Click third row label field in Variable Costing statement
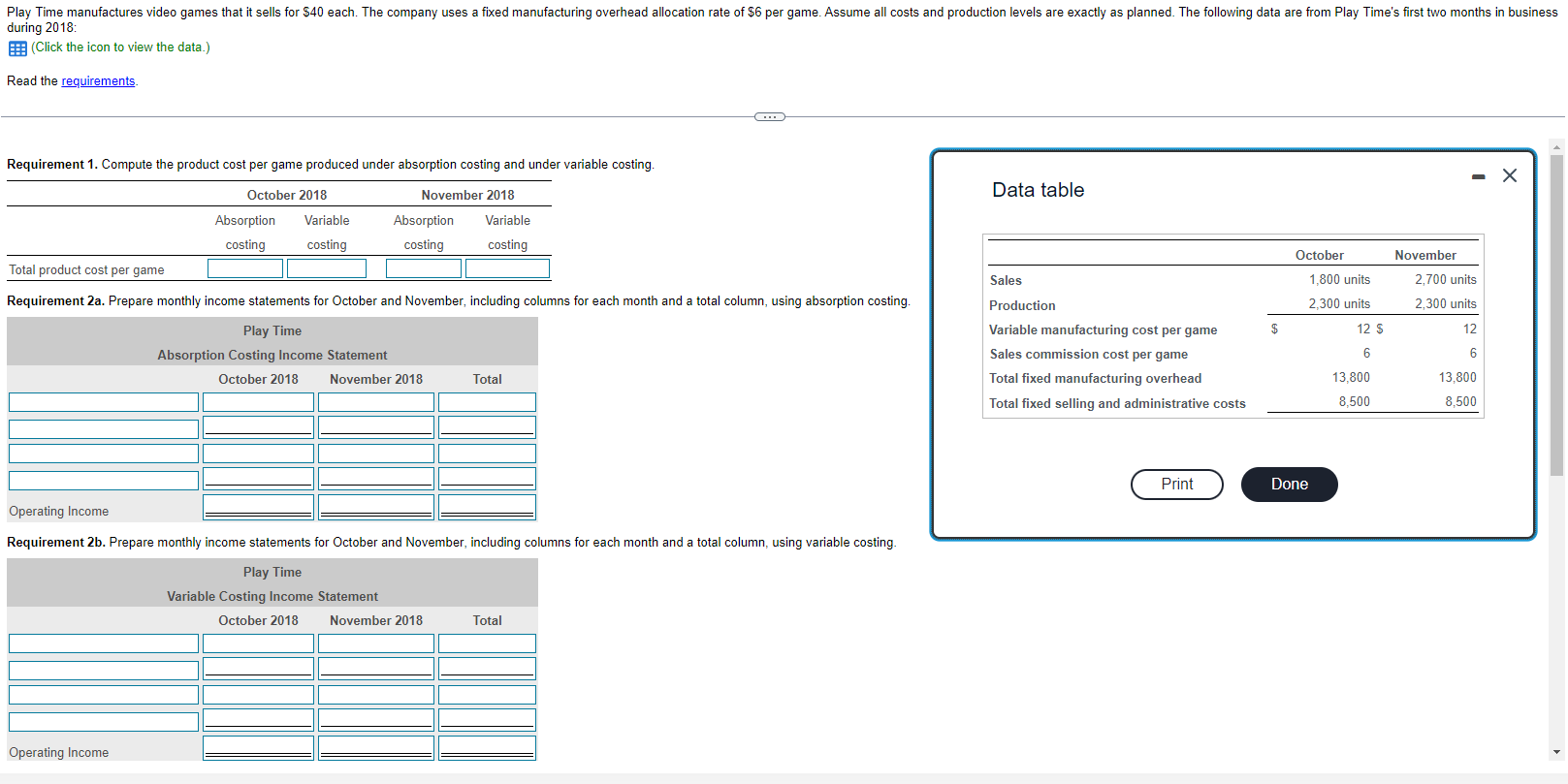 coord(104,695)
